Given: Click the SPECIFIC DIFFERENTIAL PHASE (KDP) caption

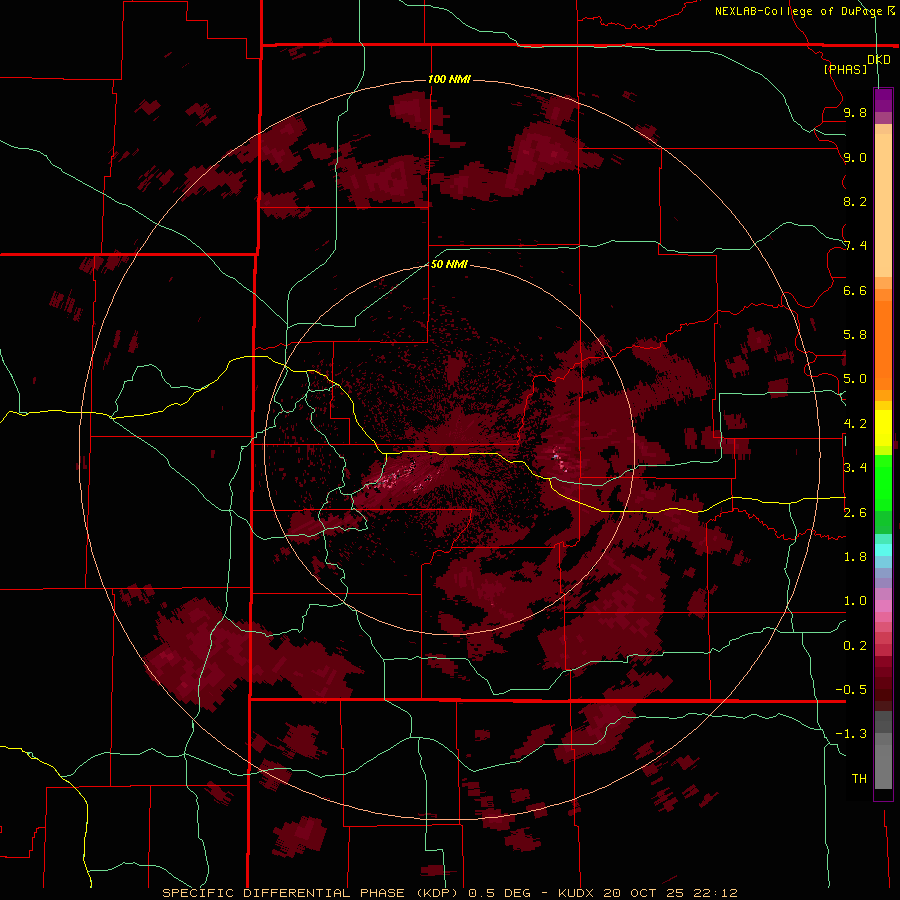Looking at the screenshot, I should 310,893.
